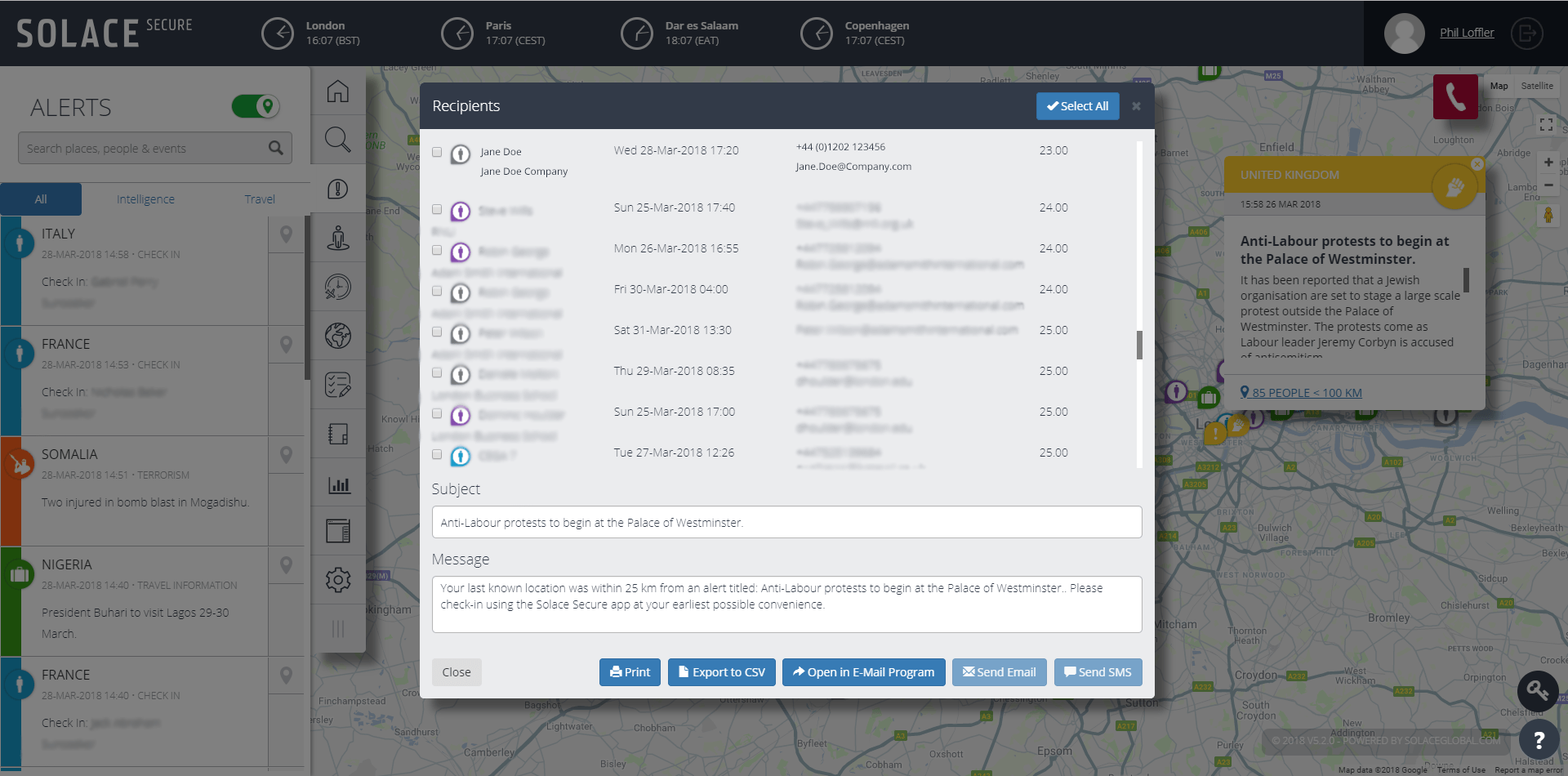Image resolution: width=1568 pixels, height=776 pixels.
Task: Click the Copenhagen clock icon
Action: (x=817, y=33)
